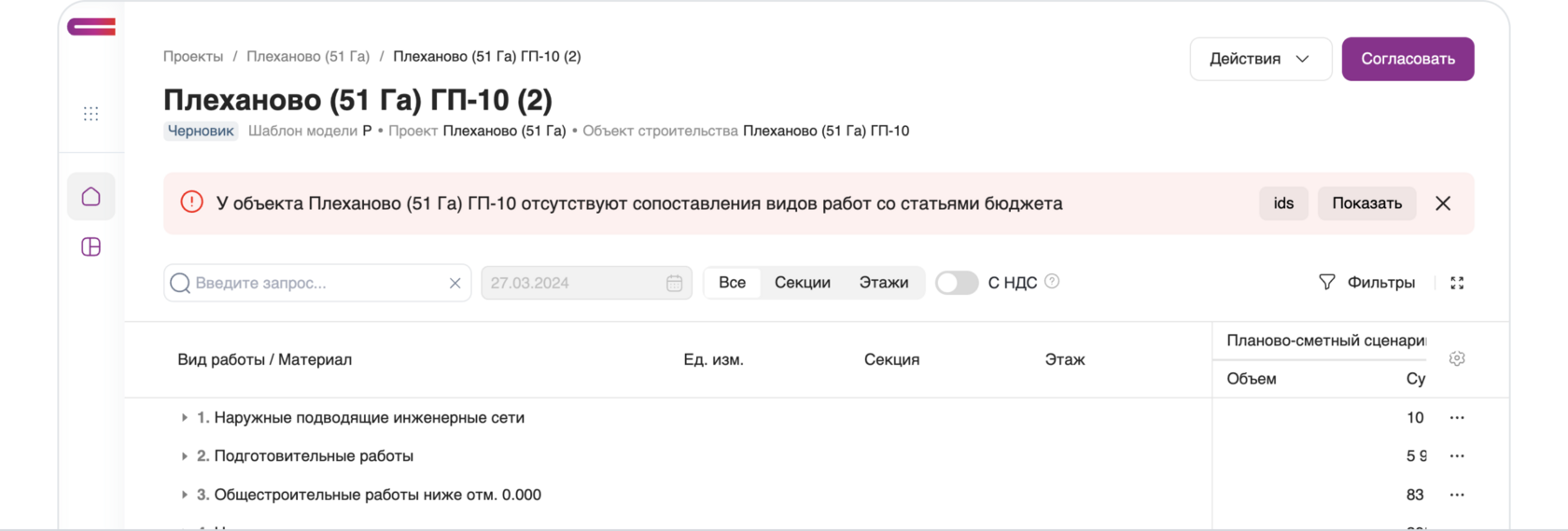Dismiss the red warning banner
1568x531 pixels.
point(1443,203)
